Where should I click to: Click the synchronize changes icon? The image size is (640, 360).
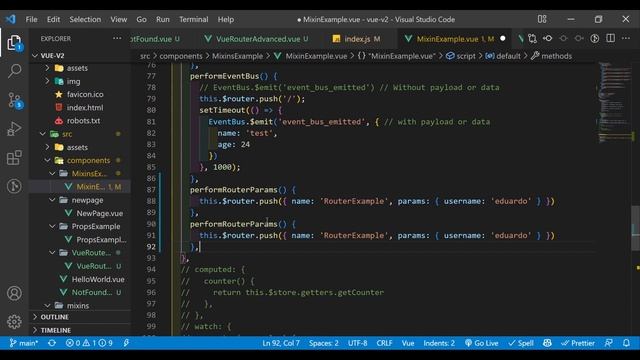click(52, 343)
